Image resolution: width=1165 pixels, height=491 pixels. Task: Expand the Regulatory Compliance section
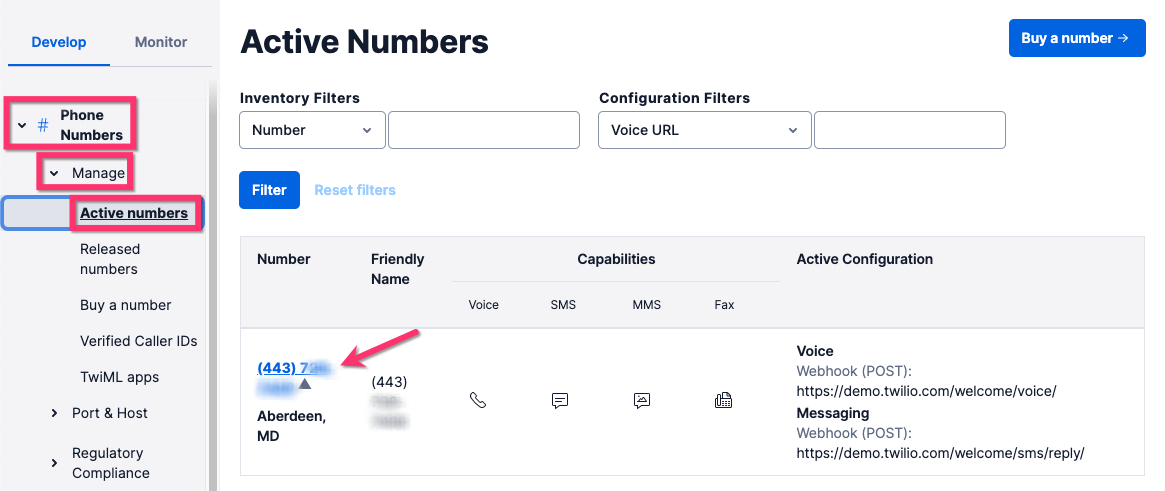pos(55,463)
